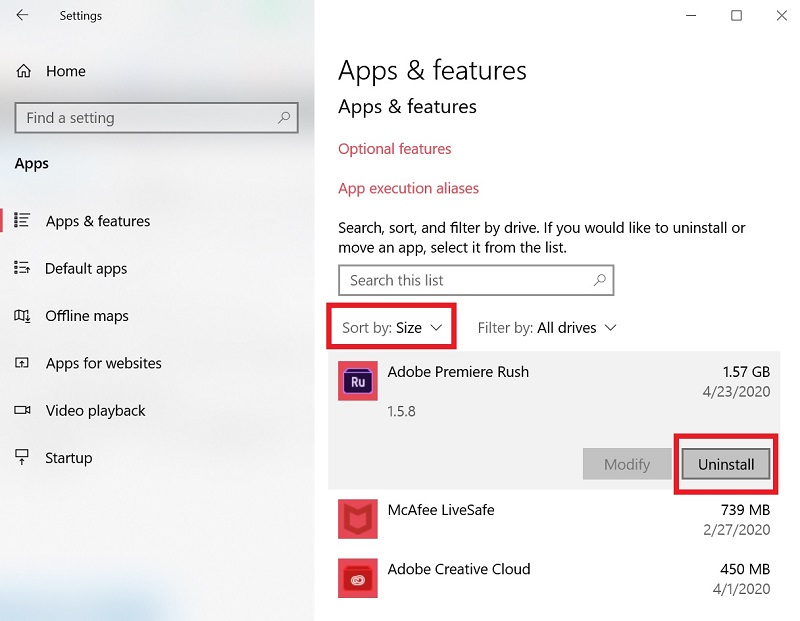Open Default apps section
The width and height of the screenshot is (800, 621).
pyautogui.click(x=86, y=268)
